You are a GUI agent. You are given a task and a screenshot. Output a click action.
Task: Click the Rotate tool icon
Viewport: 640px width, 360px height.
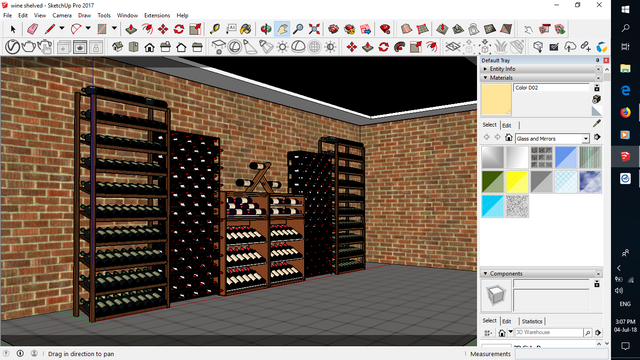(179, 29)
